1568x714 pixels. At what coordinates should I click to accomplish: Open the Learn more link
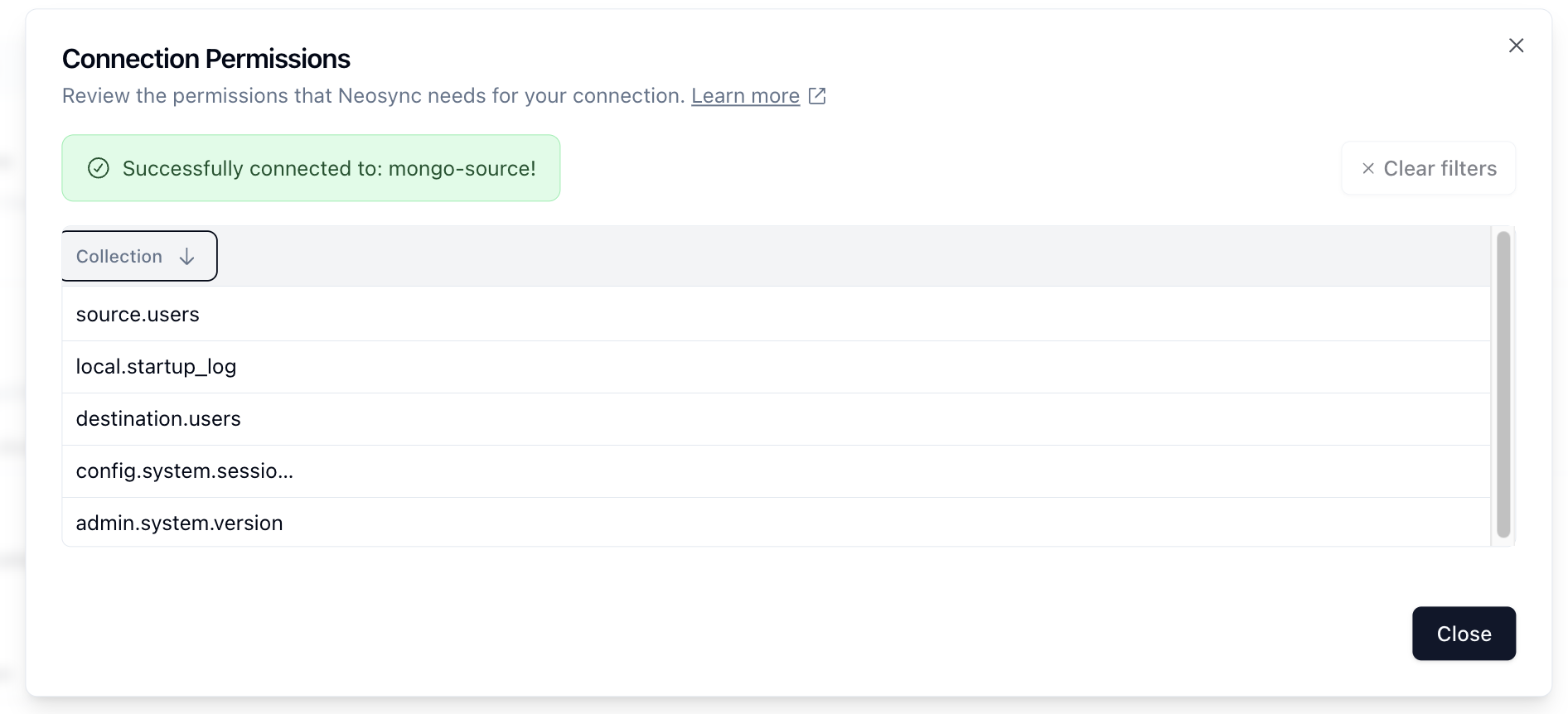click(x=745, y=96)
